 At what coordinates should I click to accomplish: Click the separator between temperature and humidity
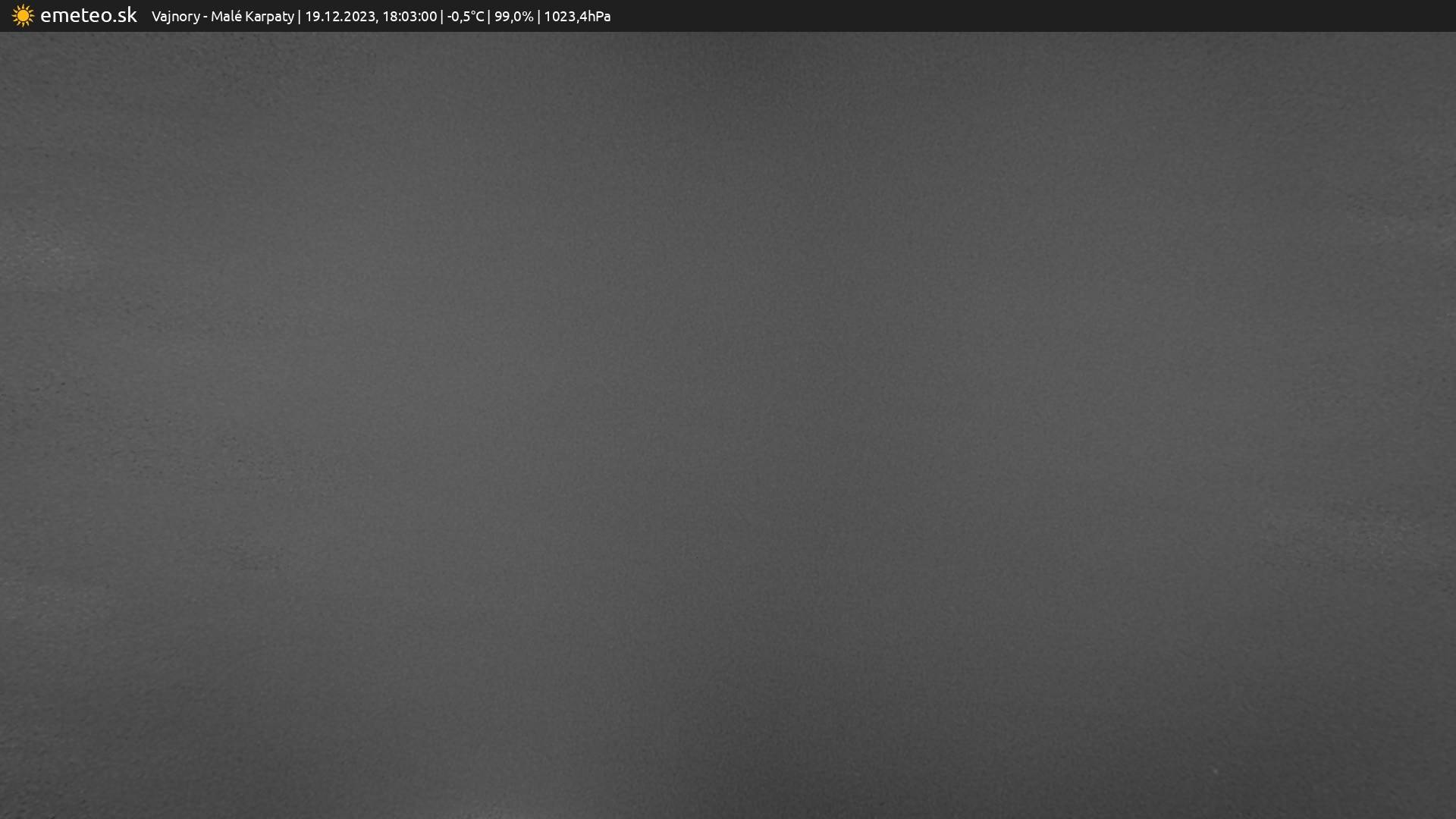click(489, 17)
